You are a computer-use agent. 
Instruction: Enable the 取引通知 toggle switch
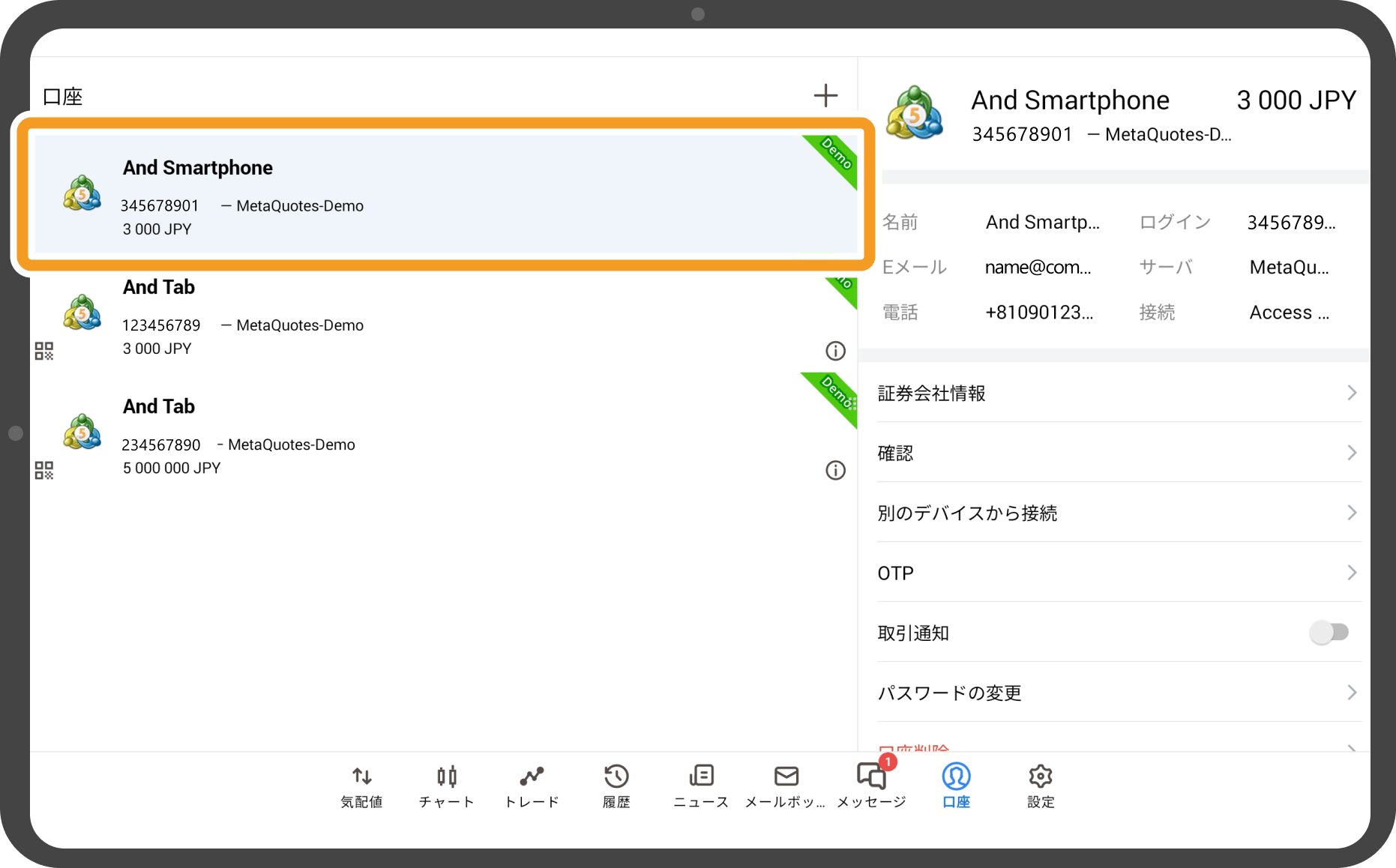(1329, 633)
